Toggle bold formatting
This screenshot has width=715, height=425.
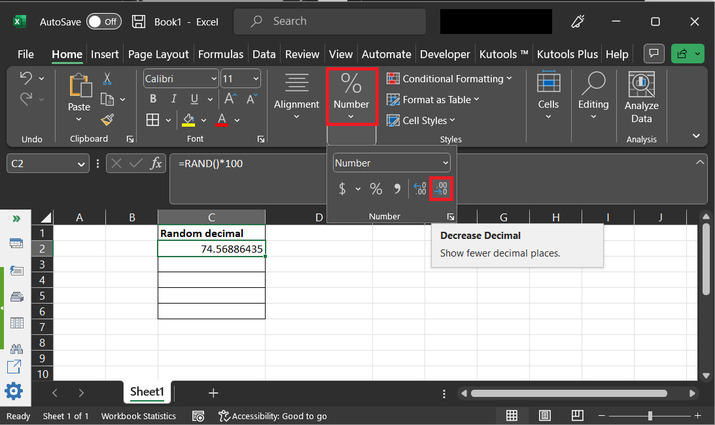[x=153, y=99]
